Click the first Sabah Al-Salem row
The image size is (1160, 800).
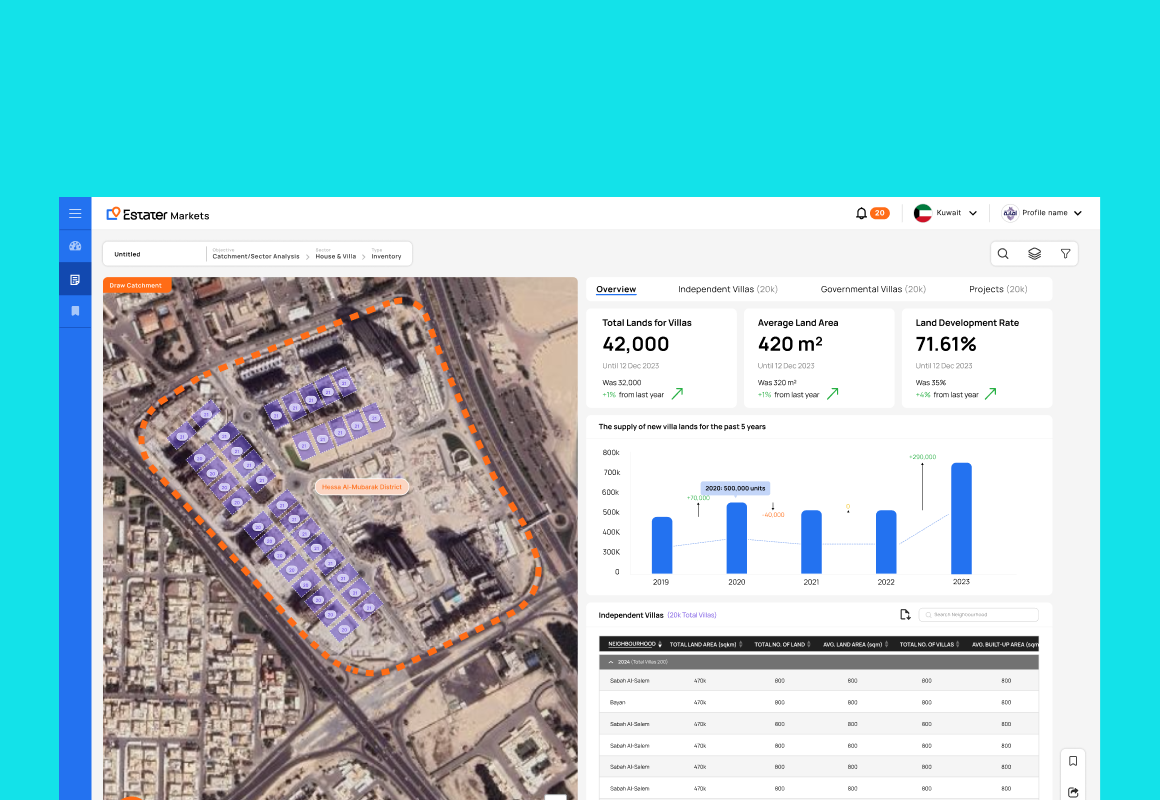[818, 681]
